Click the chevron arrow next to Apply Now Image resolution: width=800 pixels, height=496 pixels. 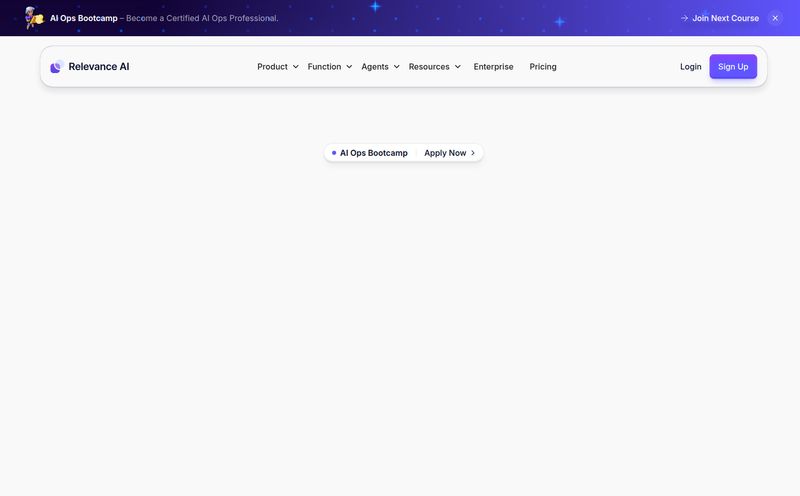point(473,153)
